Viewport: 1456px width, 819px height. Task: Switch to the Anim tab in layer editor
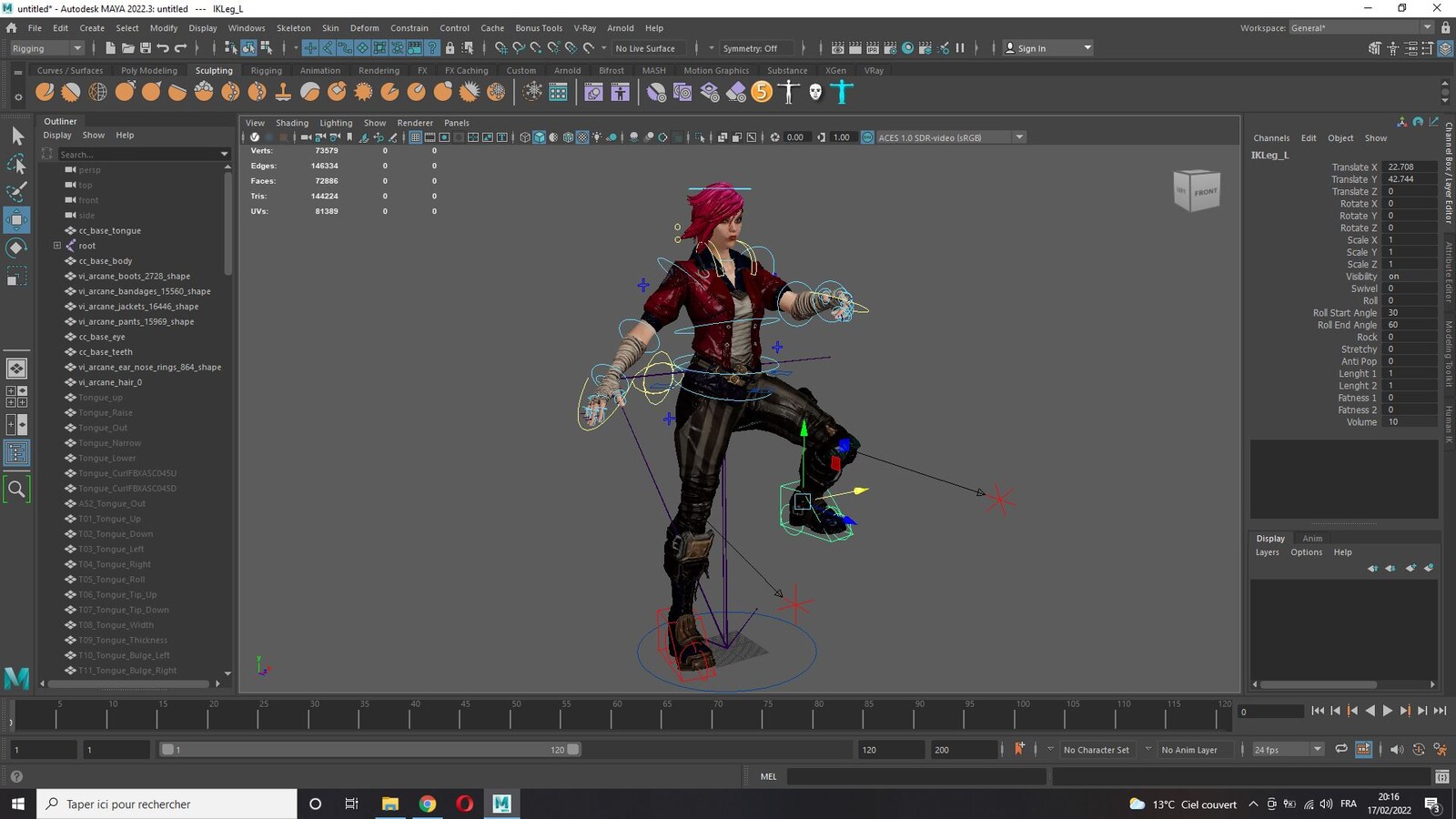click(1312, 539)
